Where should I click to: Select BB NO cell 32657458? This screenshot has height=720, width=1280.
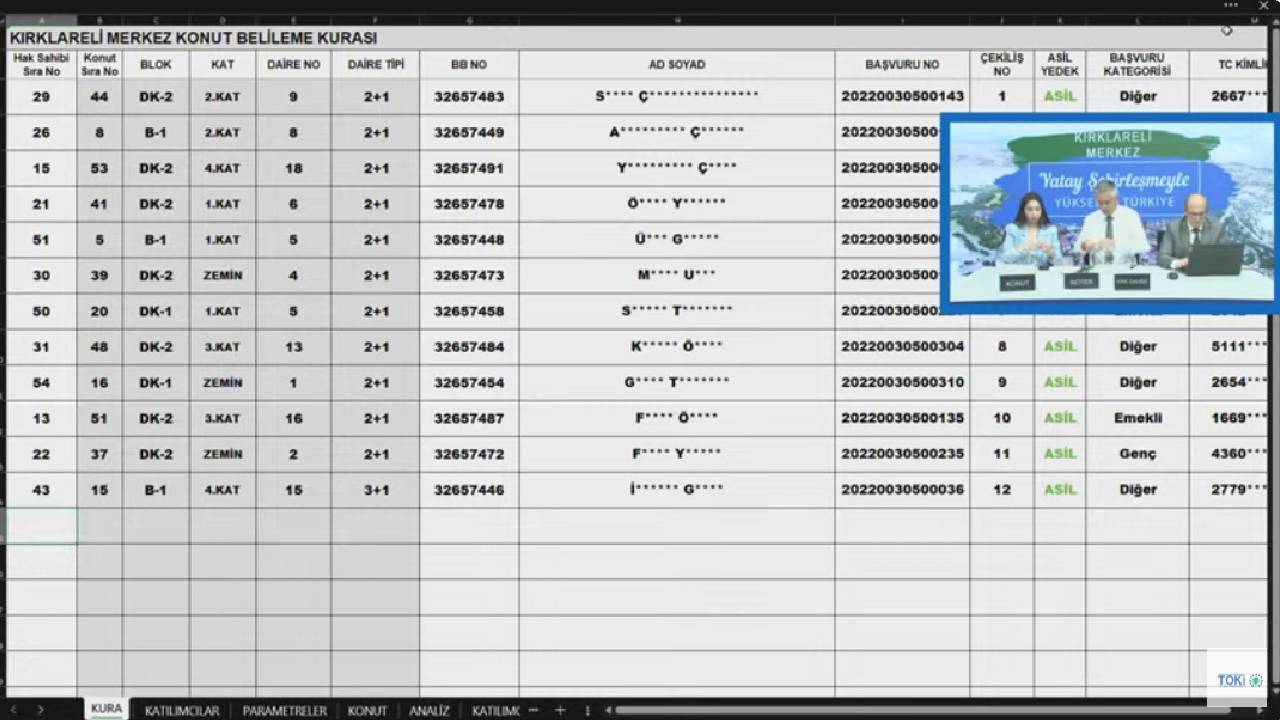tap(469, 312)
